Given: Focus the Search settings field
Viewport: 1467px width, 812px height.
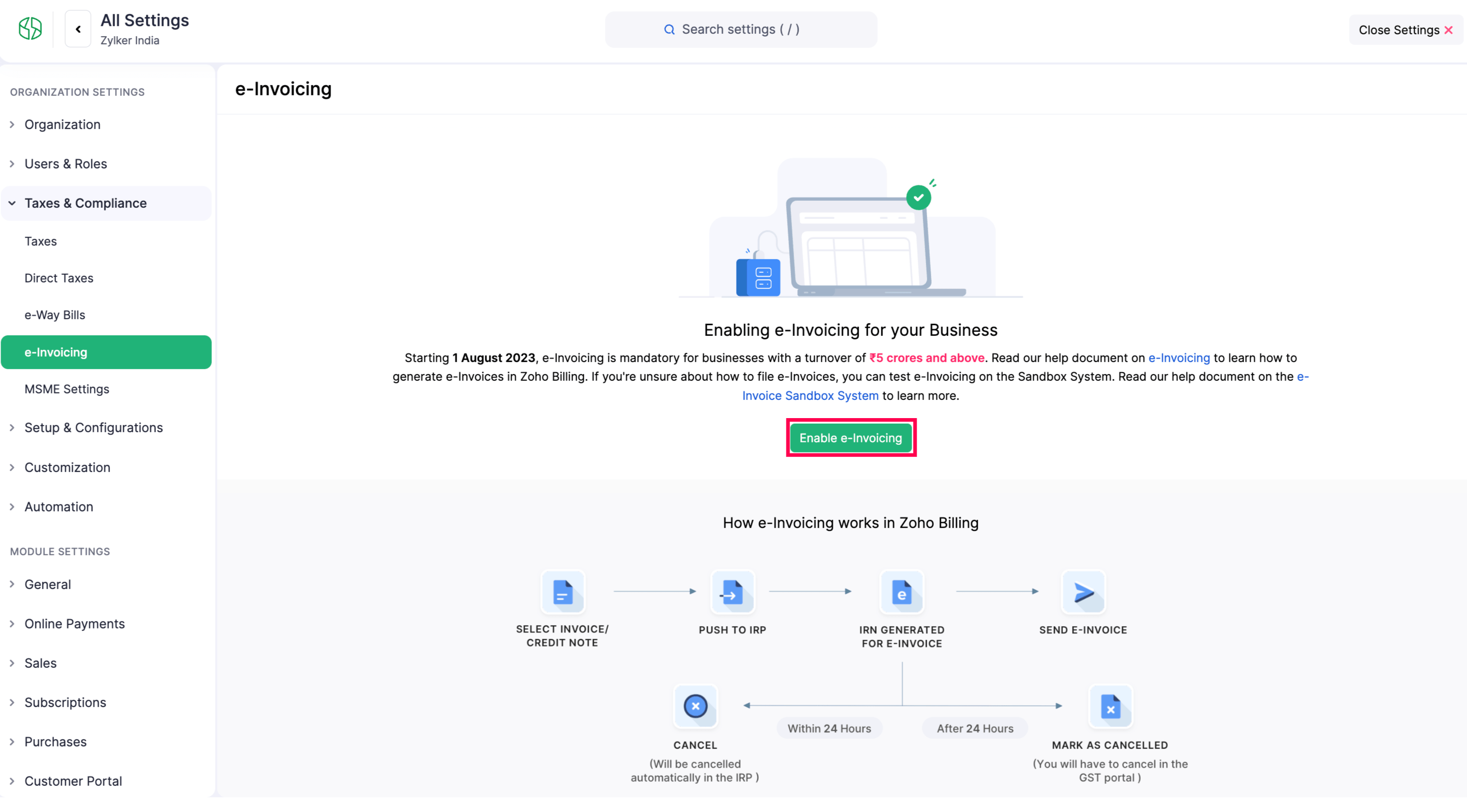Looking at the screenshot, I should 741,30.
